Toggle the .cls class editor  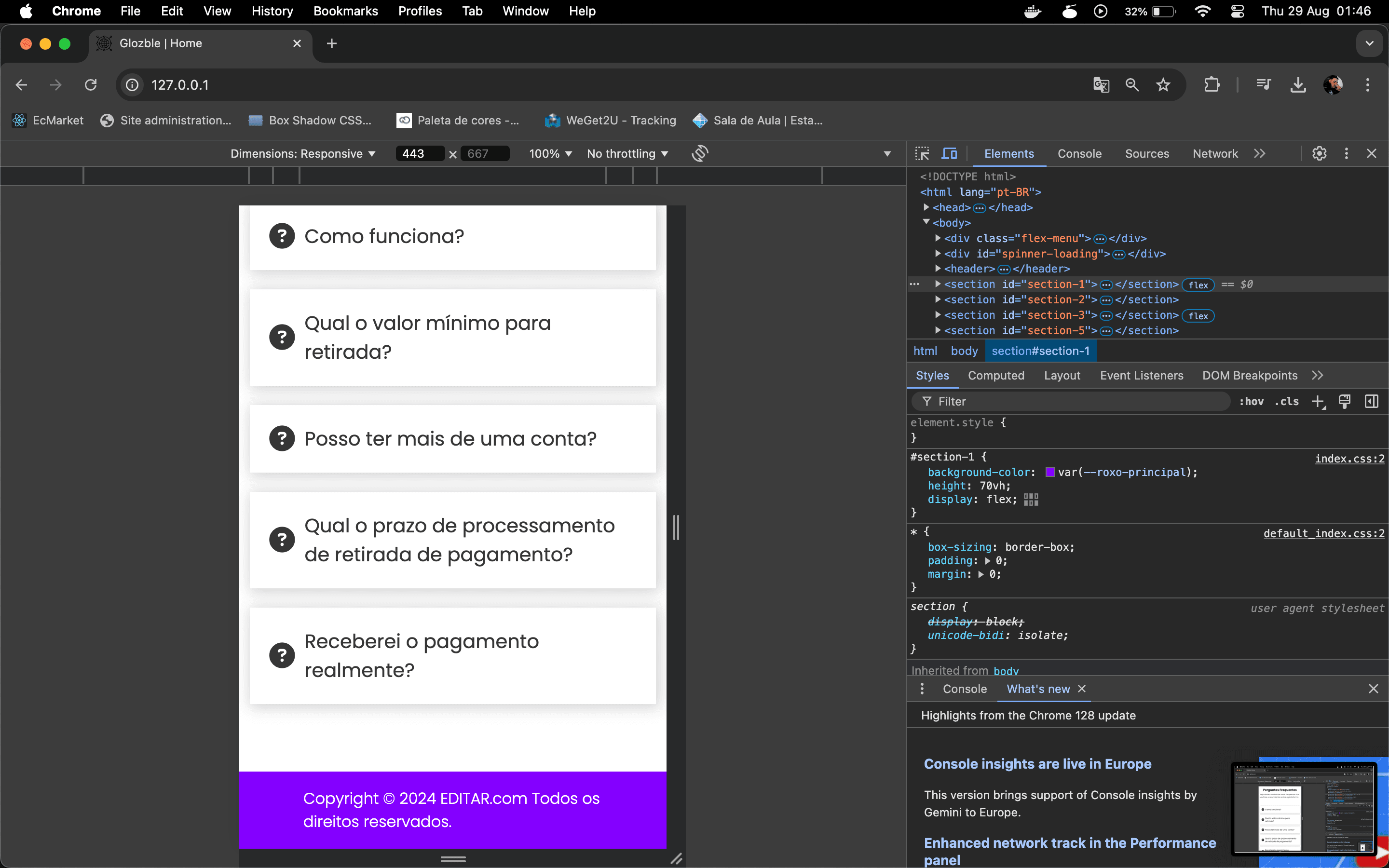pyautogui.click(x=1286, y=401)
